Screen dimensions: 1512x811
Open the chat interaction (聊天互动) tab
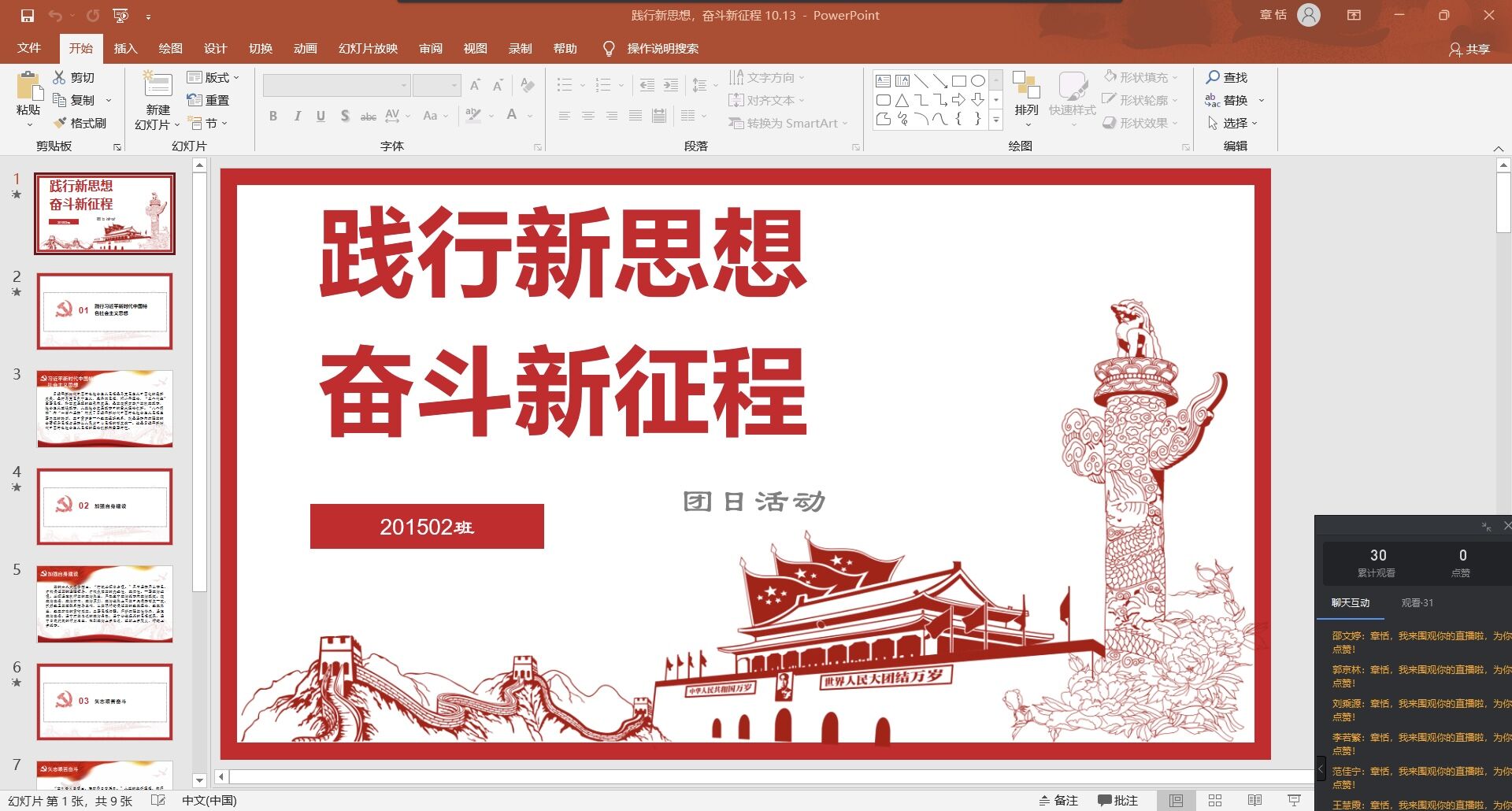[x=1351, y=603]
